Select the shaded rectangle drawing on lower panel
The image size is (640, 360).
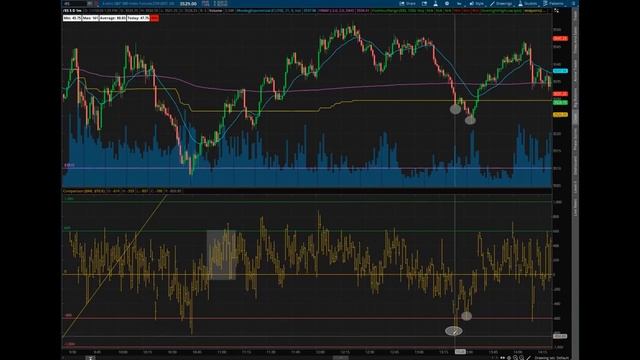[221, 255]
